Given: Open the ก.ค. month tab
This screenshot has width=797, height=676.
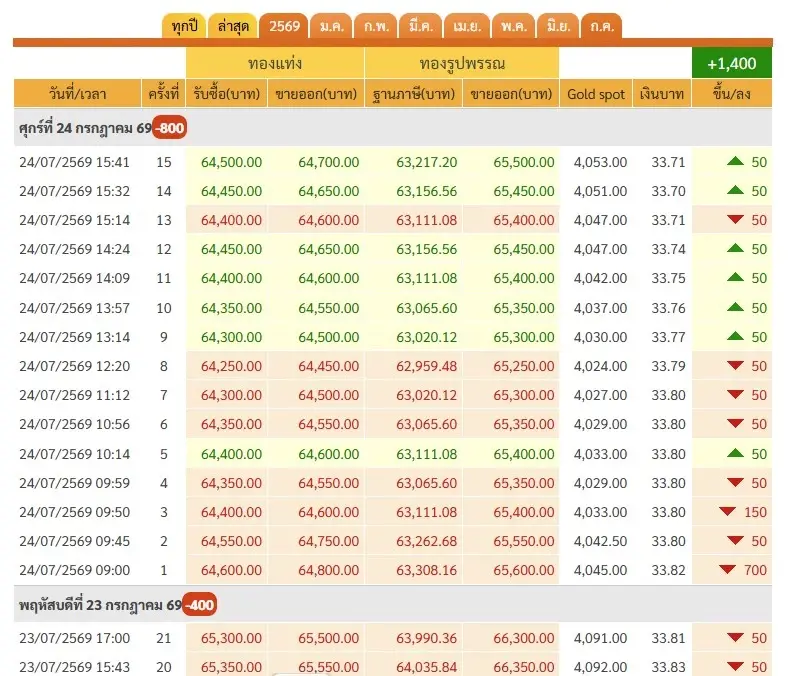Looking at the screenshot, I should tap(602, 26).
